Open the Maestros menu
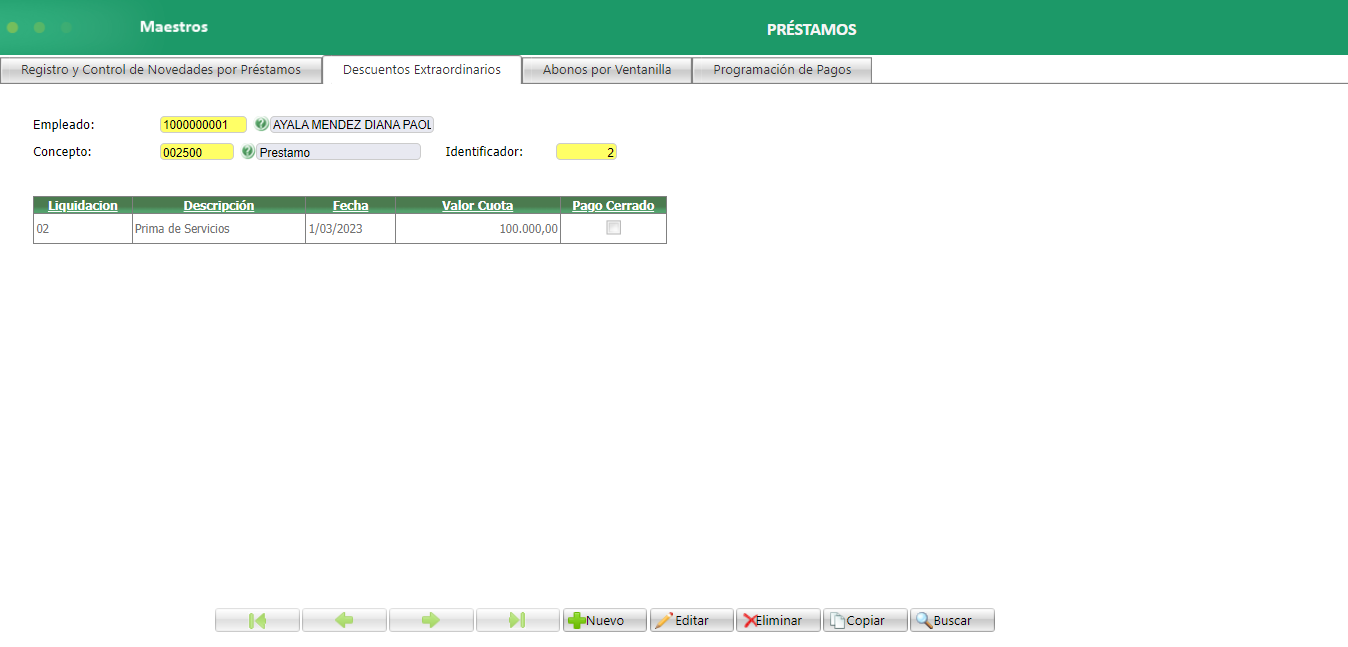1348x647 pixels. (176, 26)
